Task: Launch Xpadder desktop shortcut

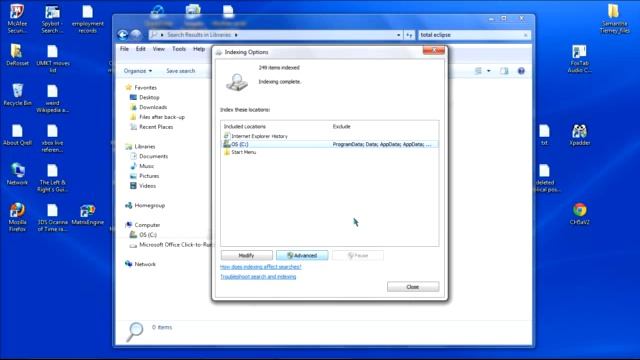Action: click(580, 135)
